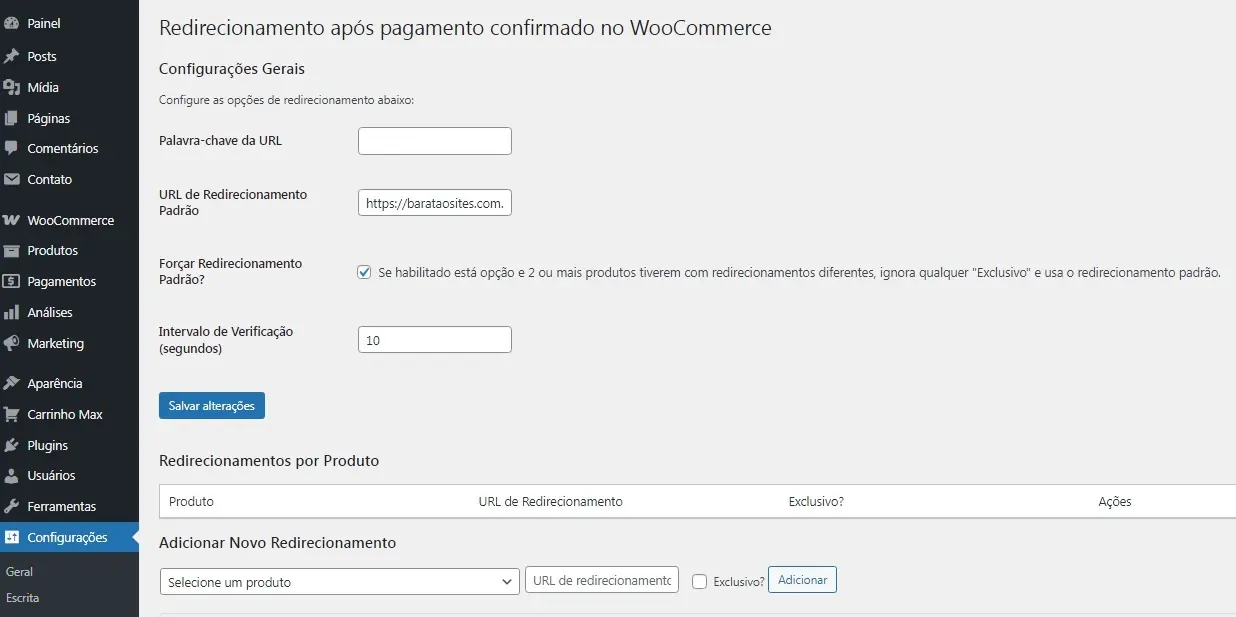Click the Adicionar button
This screenshot has width=1236, height=617.
coord(802,580)
